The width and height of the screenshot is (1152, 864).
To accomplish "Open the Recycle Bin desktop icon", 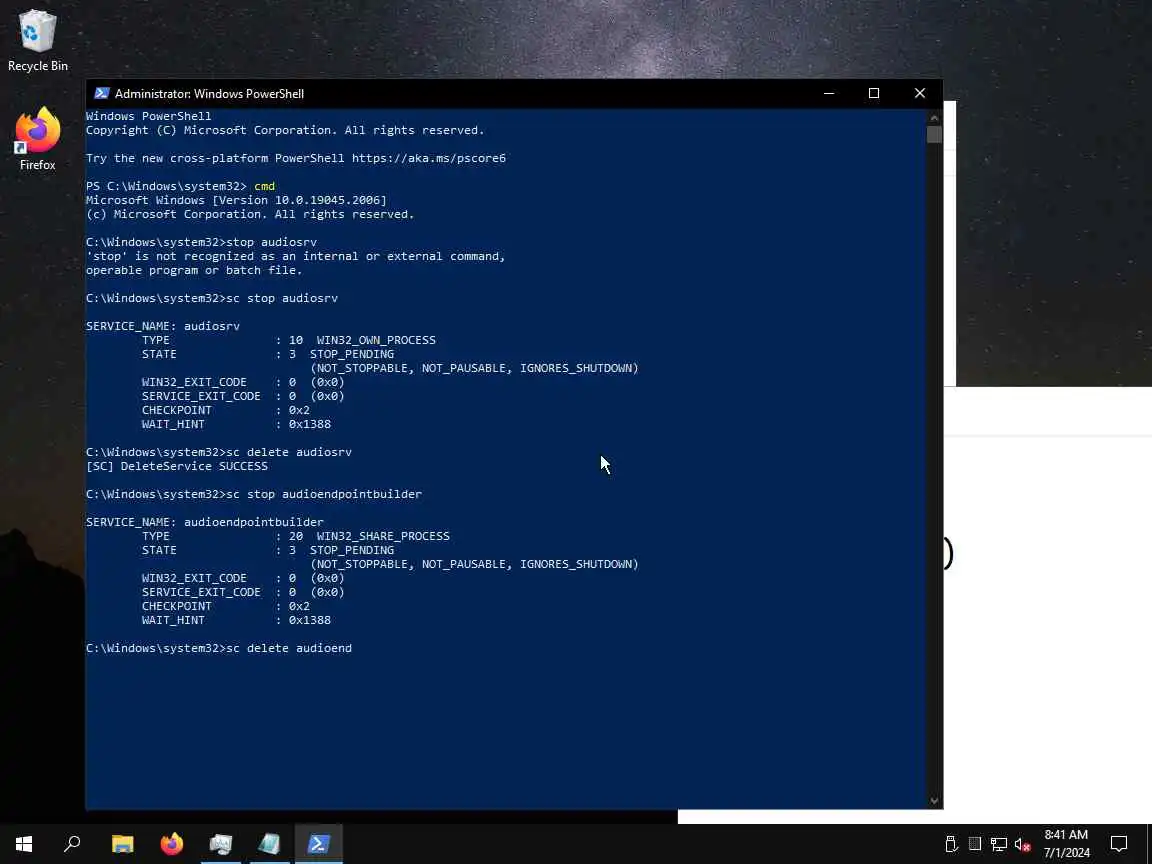I will 37,40.
